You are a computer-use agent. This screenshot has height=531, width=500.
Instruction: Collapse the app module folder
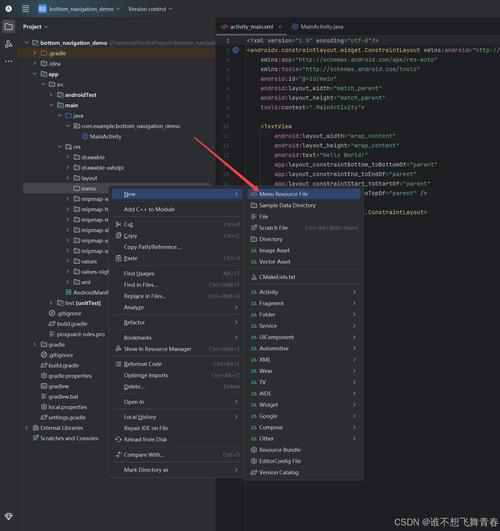pyautogui.click(x=35, y=74)
